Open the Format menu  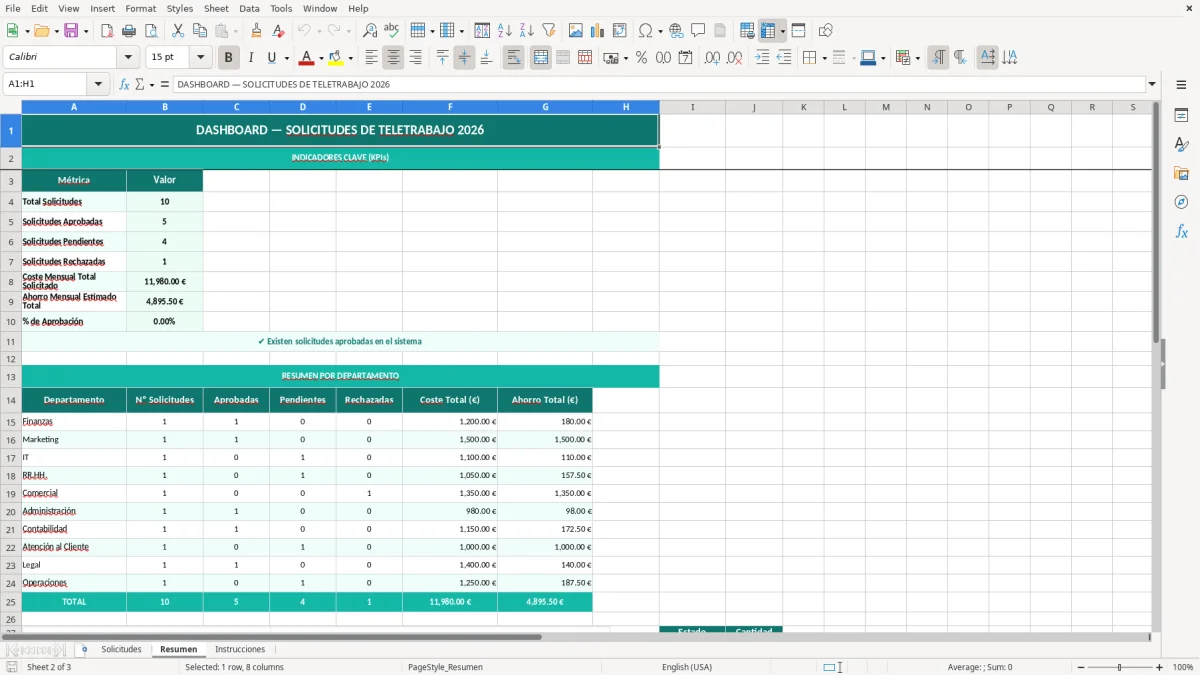[140, 8]
